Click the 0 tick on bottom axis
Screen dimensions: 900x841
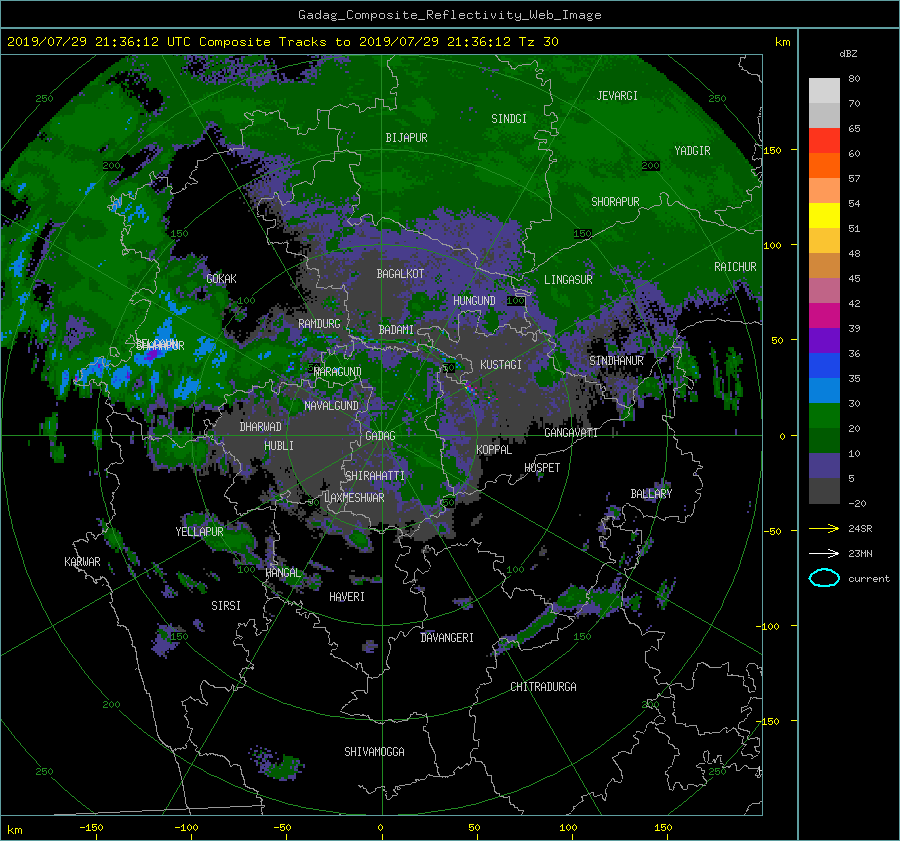[x=381, y=827]
